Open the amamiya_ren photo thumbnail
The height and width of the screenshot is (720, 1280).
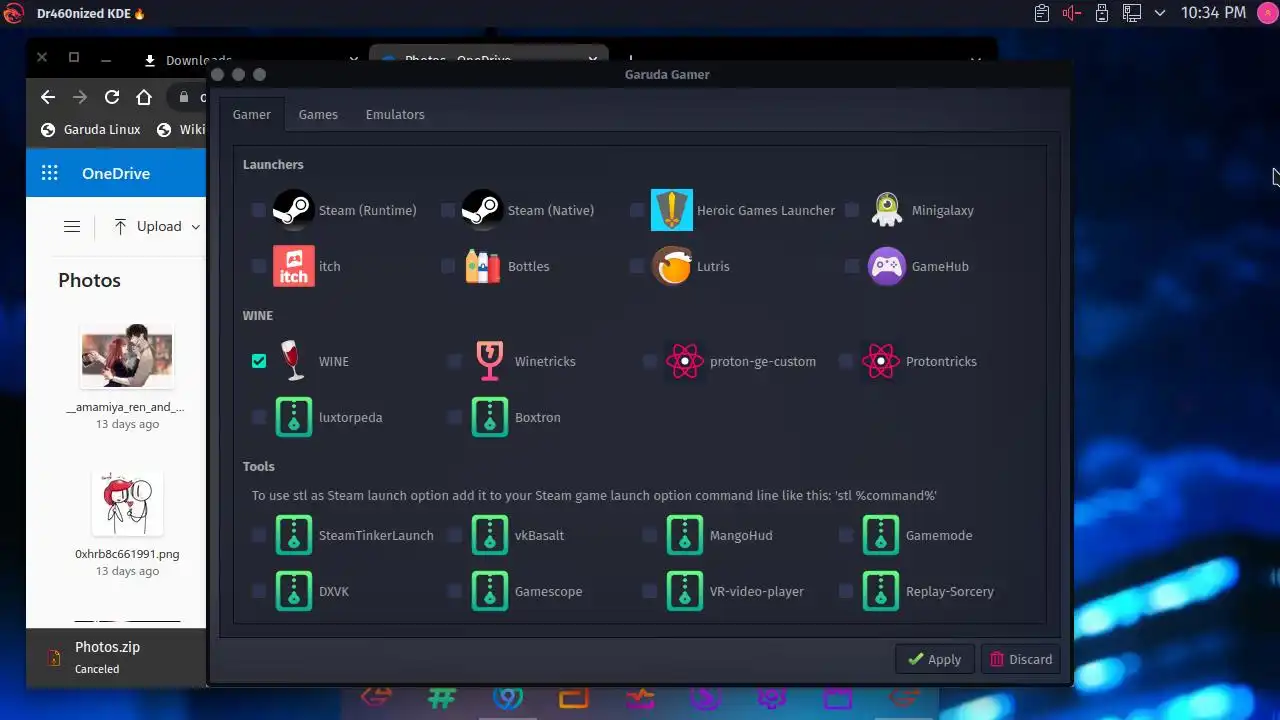[x=126, y=355]
